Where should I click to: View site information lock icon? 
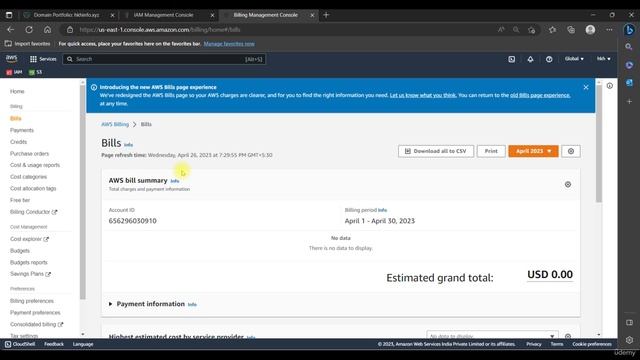[70, 30]
